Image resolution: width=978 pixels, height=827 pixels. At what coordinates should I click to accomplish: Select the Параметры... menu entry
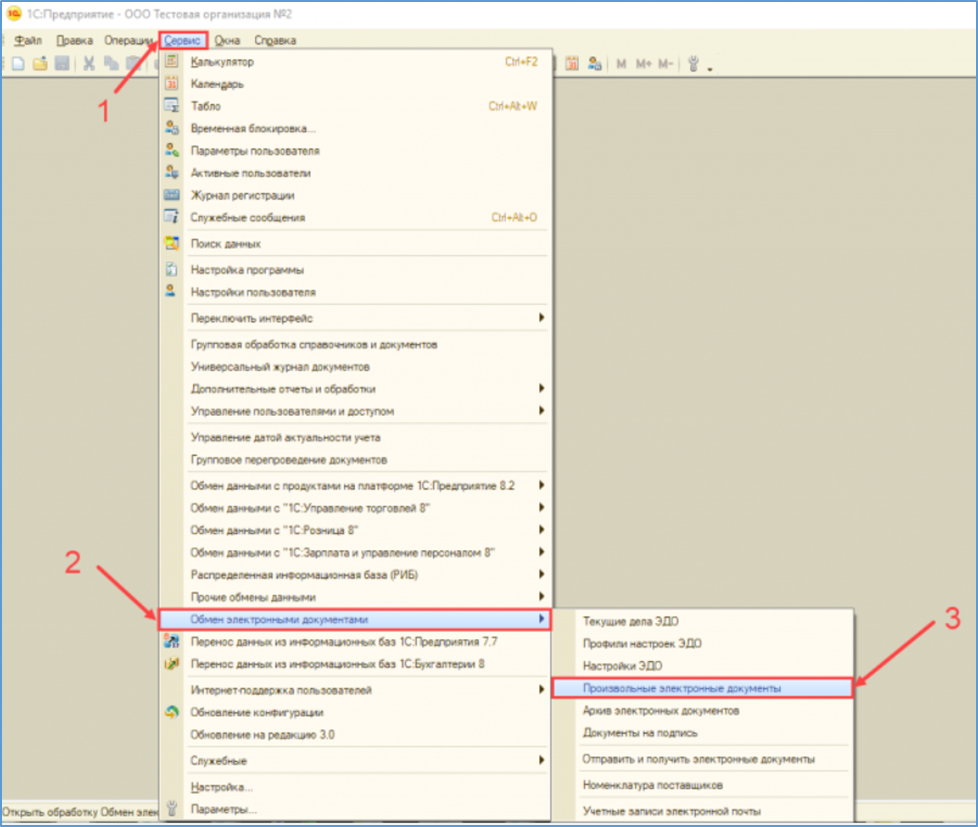pyautogui.click(x=223, y=809)
